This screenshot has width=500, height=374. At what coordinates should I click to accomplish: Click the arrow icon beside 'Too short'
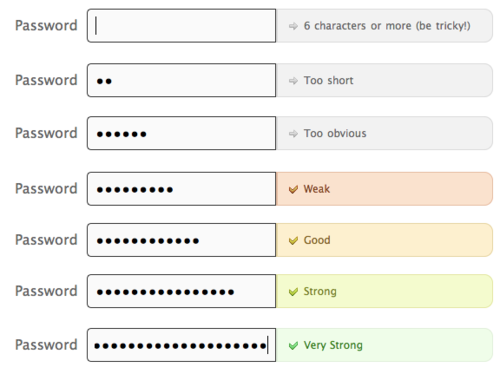point(293,81)
